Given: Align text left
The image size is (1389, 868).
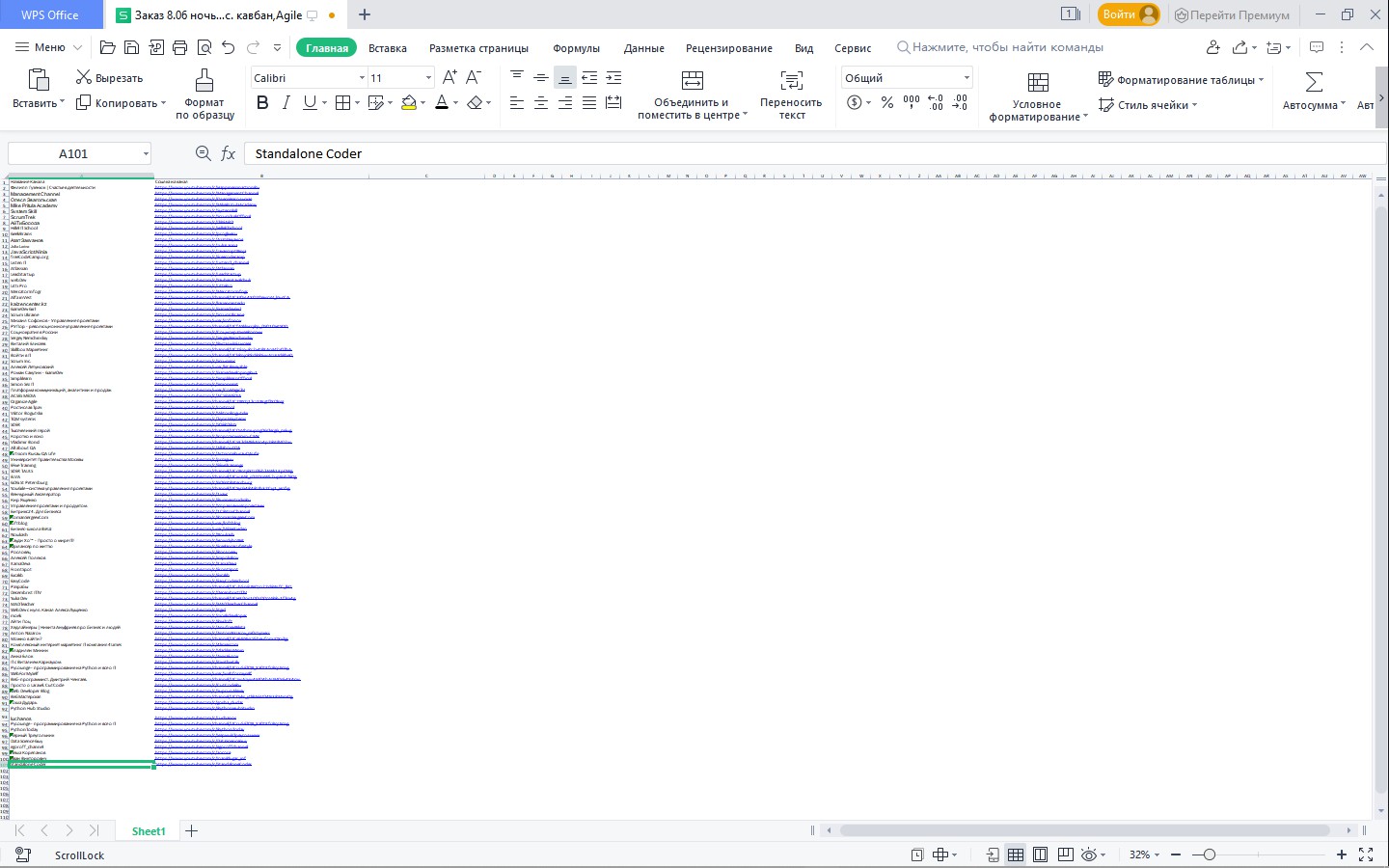Looking at the screenshot, I should (x=517, y=103).
